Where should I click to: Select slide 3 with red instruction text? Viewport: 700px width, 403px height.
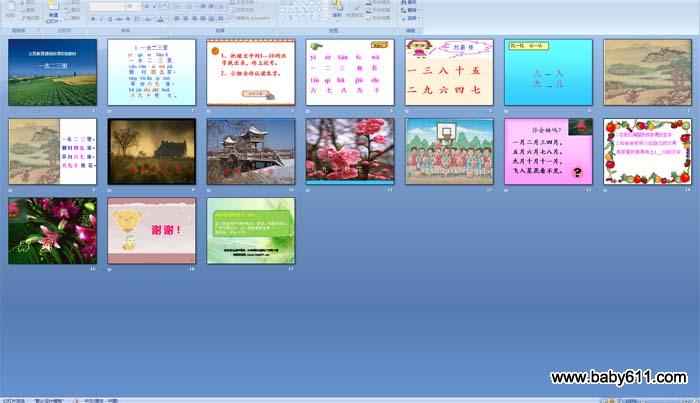coord(251,72)
